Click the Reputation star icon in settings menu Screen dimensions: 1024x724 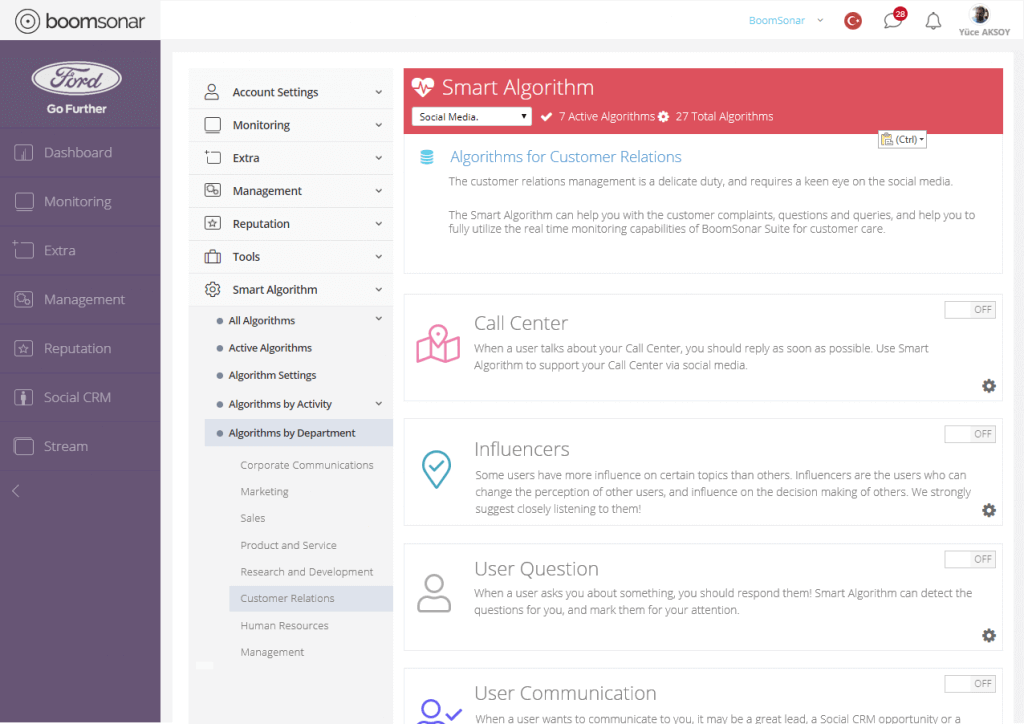tap(212, 223)
